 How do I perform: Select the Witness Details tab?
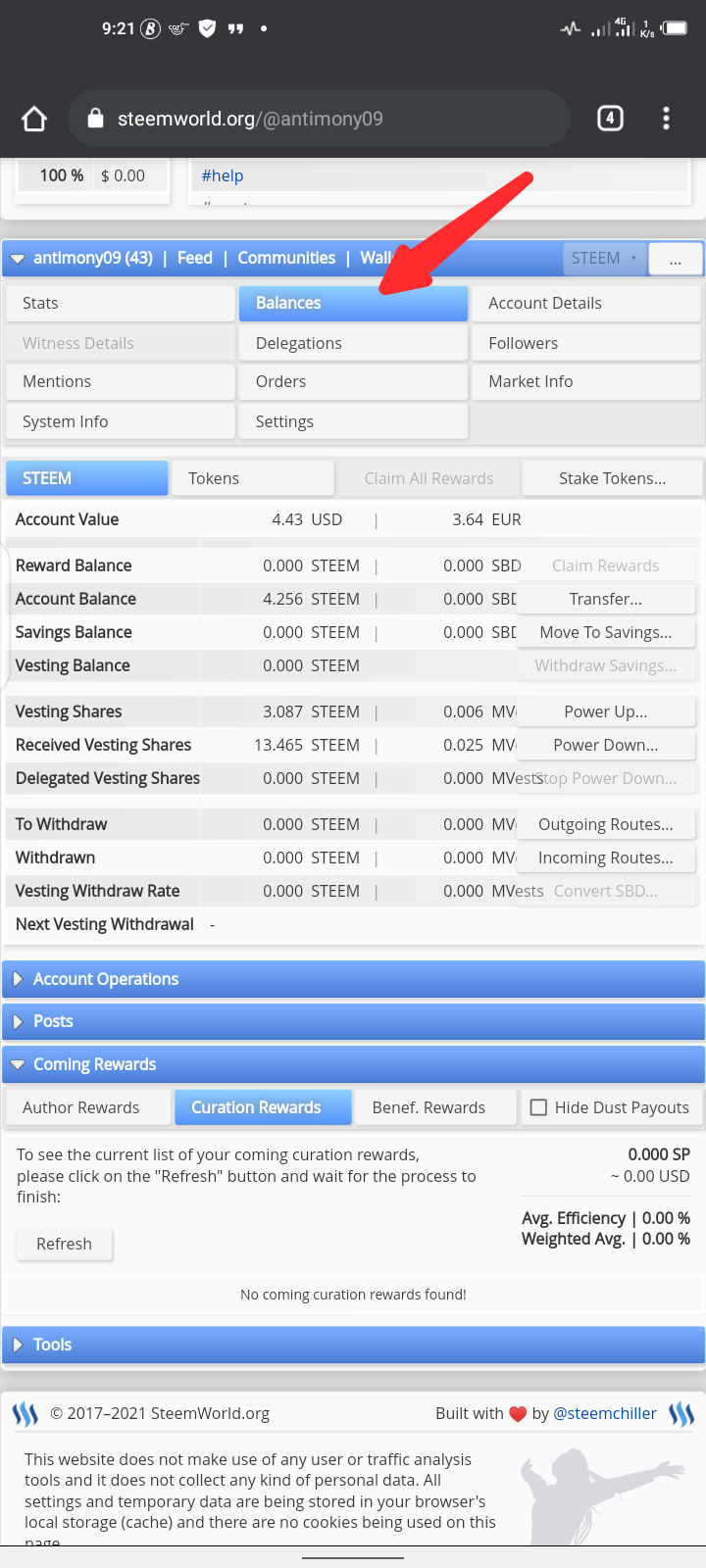point(121,343)
